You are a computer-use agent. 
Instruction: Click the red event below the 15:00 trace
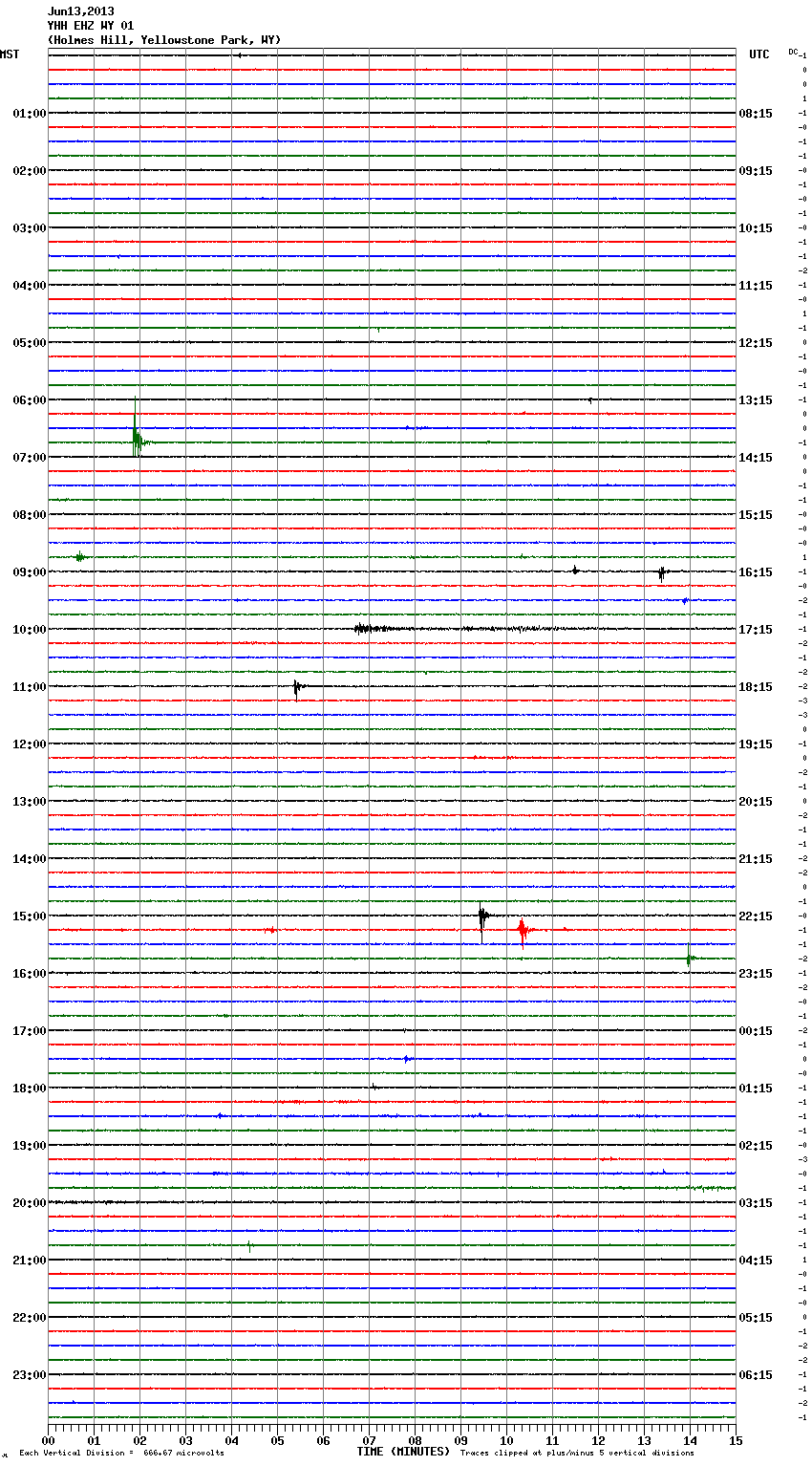point(523,930)
